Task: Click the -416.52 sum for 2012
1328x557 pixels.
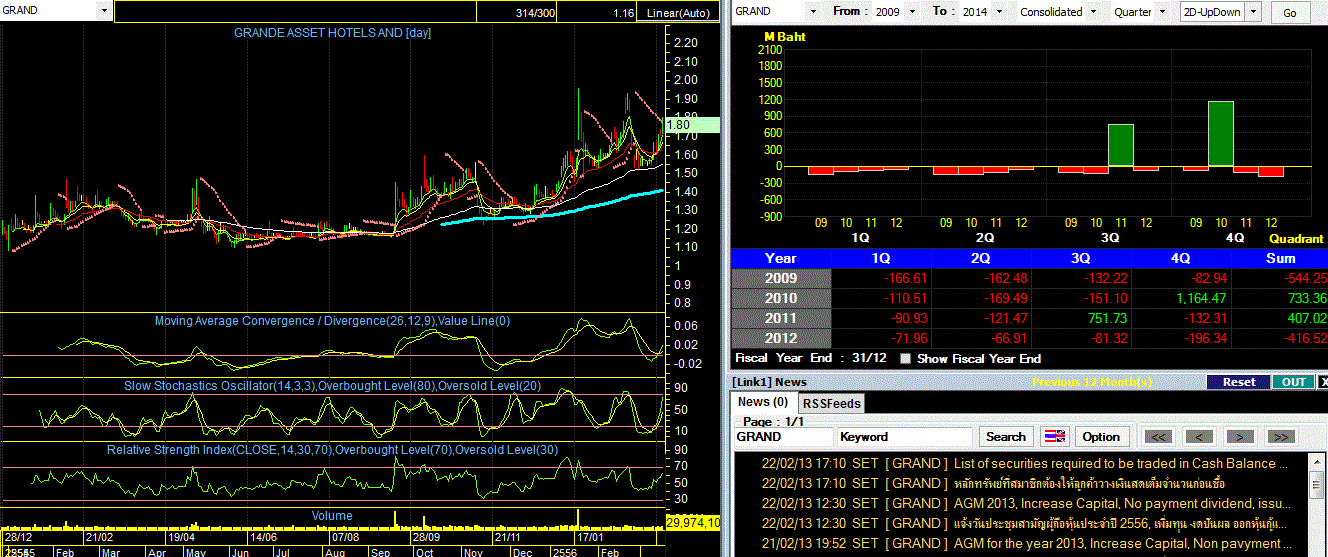Action: [x=1305, y=338]
